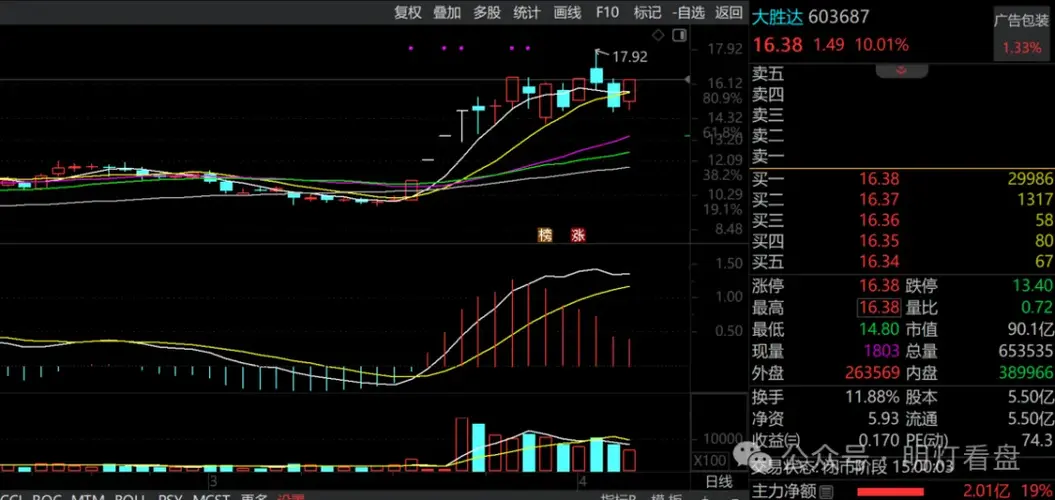Screen dimensions: 1055x500
Task: Click the 最低 value 14.80
Action: pos(879,329)
